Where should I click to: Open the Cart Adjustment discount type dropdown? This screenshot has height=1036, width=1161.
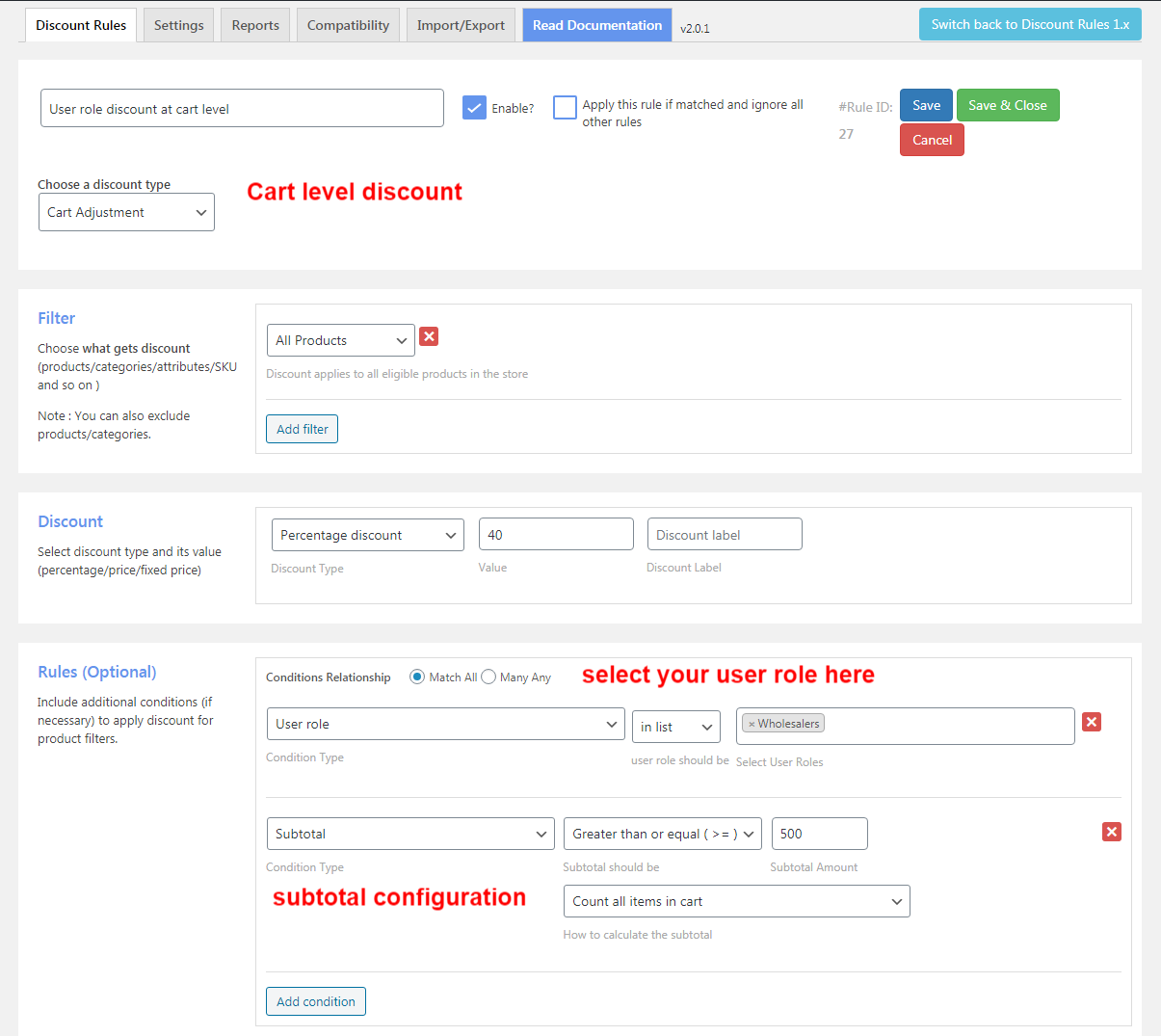pyautogui.click(x=126, y=212)
